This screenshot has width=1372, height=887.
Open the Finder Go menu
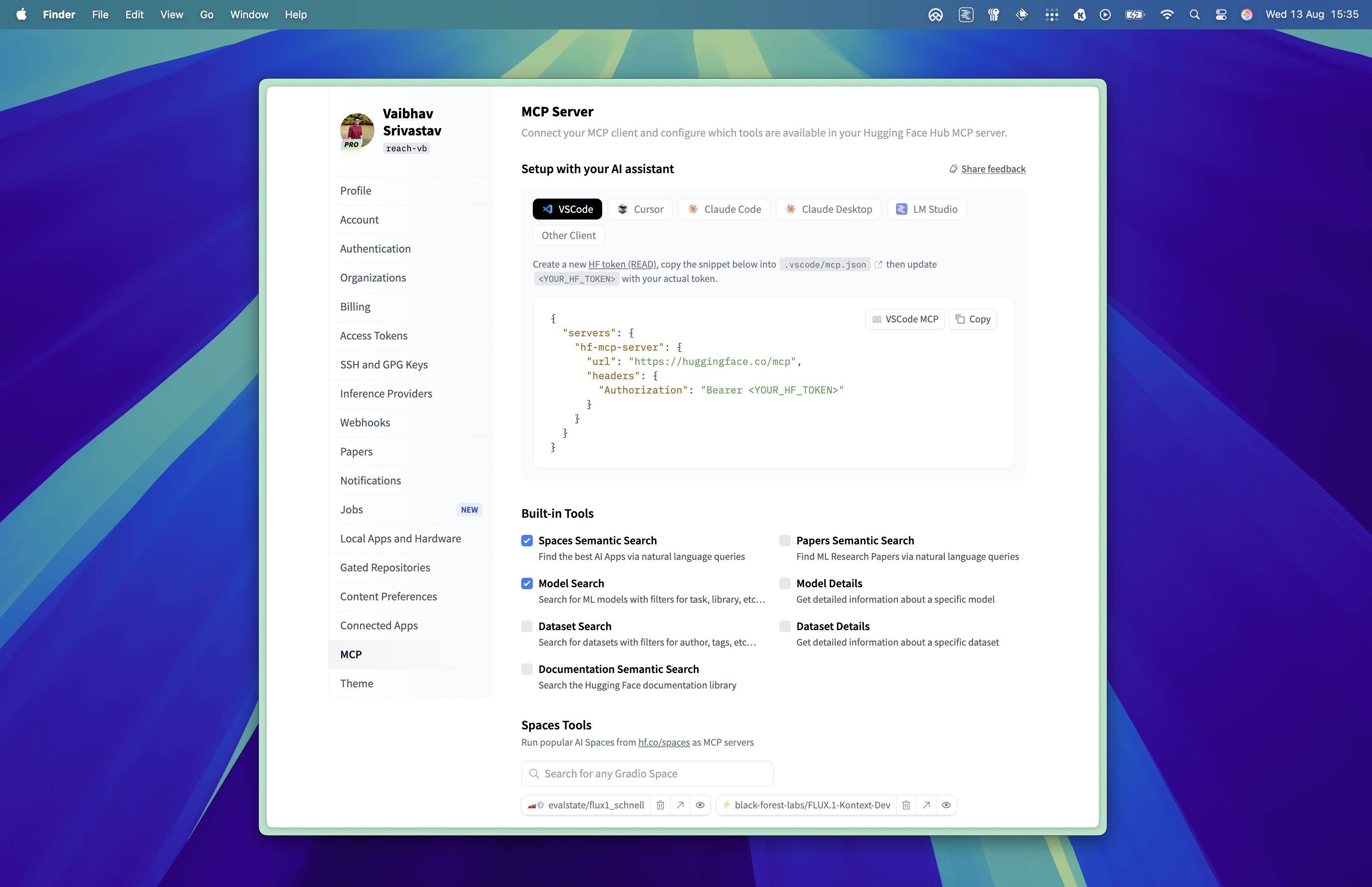pyautogui.click(x=206, y=14)
